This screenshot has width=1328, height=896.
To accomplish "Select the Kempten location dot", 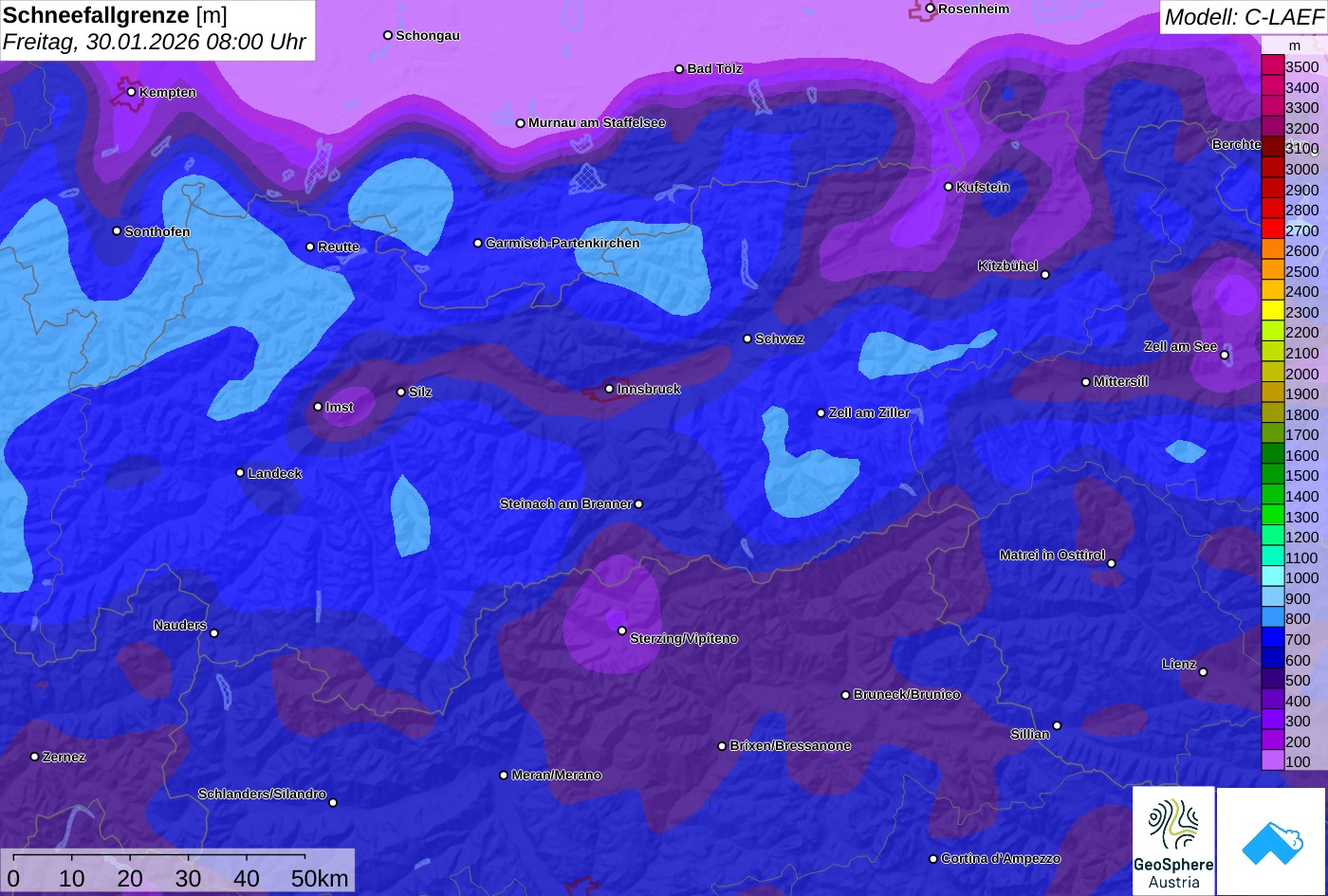I will click(131, 92).
